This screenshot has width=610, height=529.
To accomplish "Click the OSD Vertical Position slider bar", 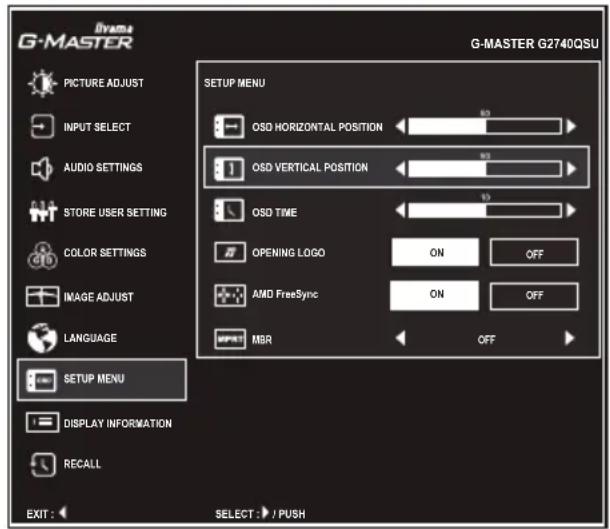I will click(x=485, y=169).
